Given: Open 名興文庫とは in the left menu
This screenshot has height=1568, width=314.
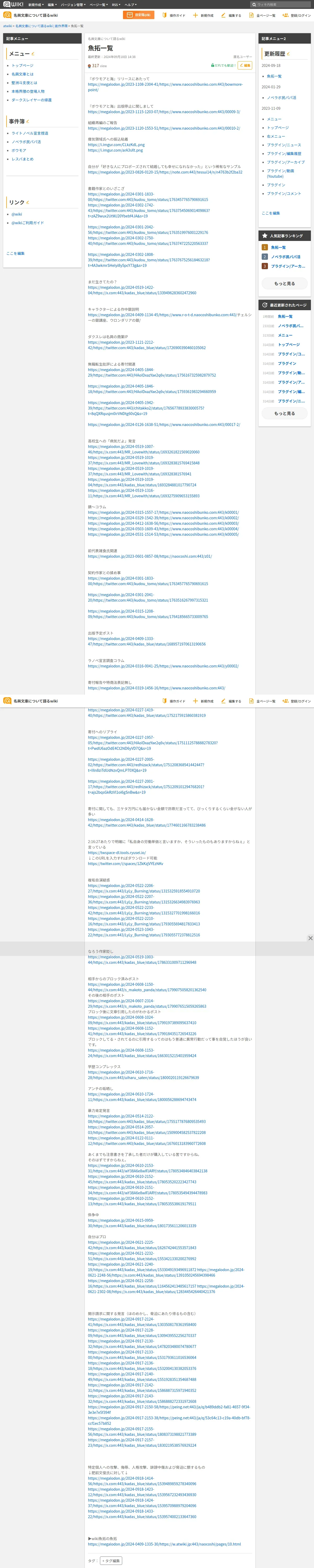Looking at the screenshot, I should pos(23,74).
